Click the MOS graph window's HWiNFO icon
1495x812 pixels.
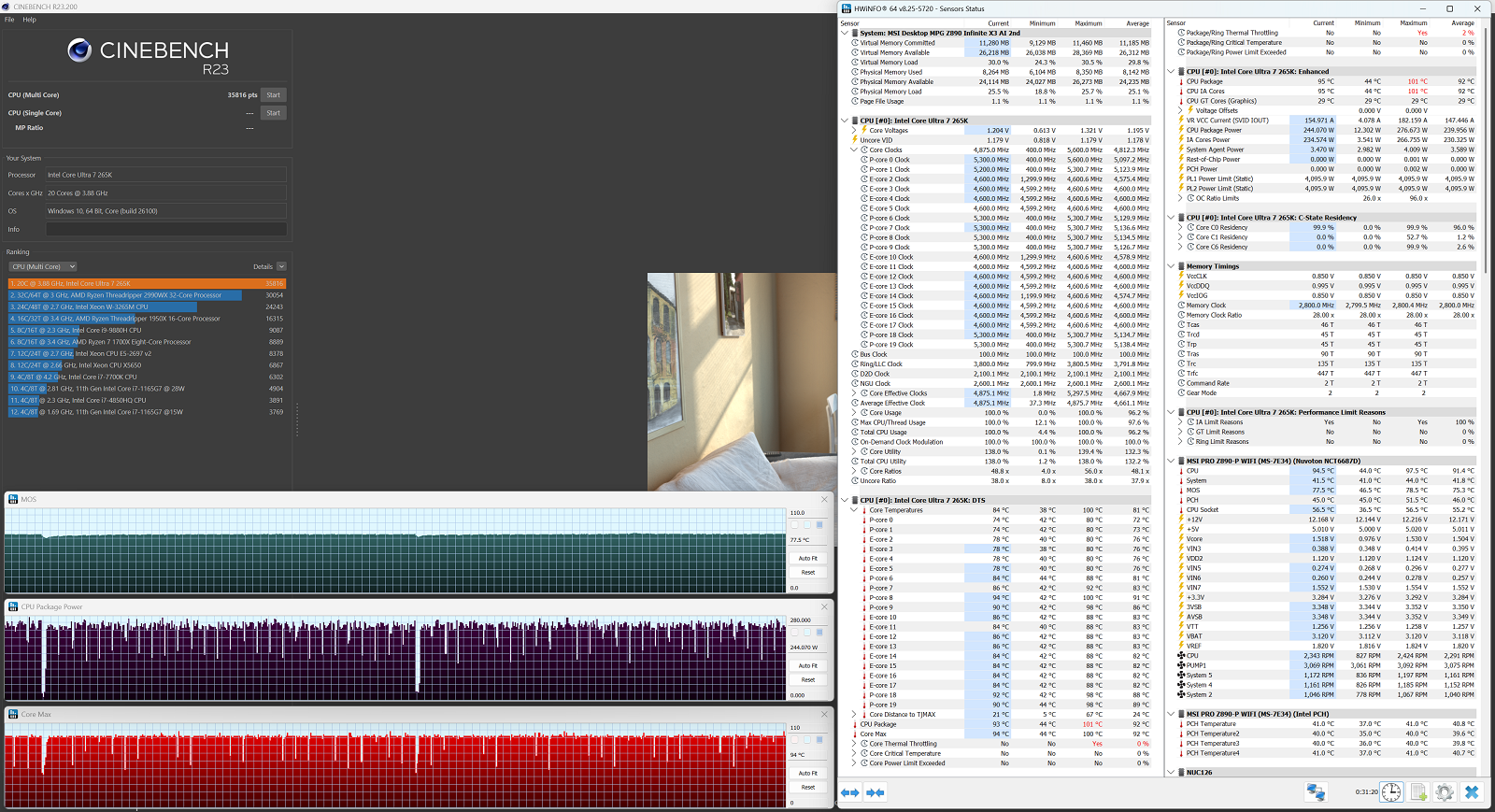point(13,499)
